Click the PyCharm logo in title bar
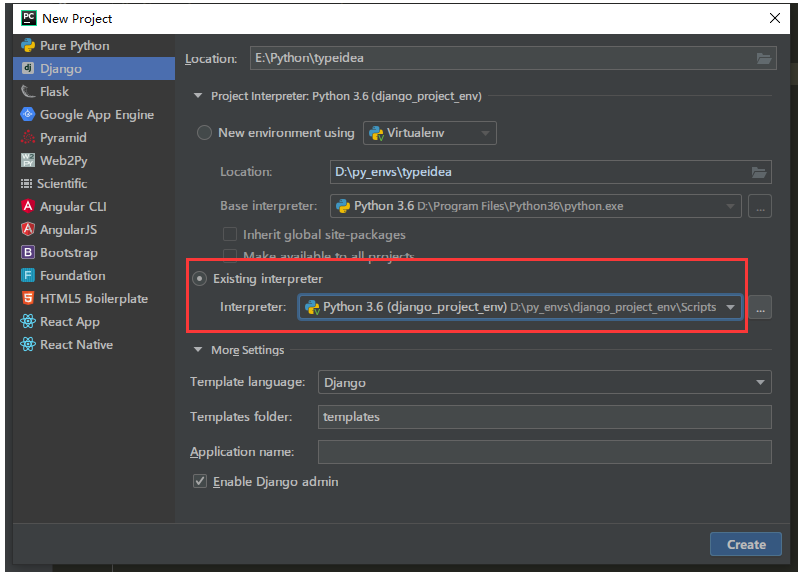The image size is (801, 572). coord(29,18)
